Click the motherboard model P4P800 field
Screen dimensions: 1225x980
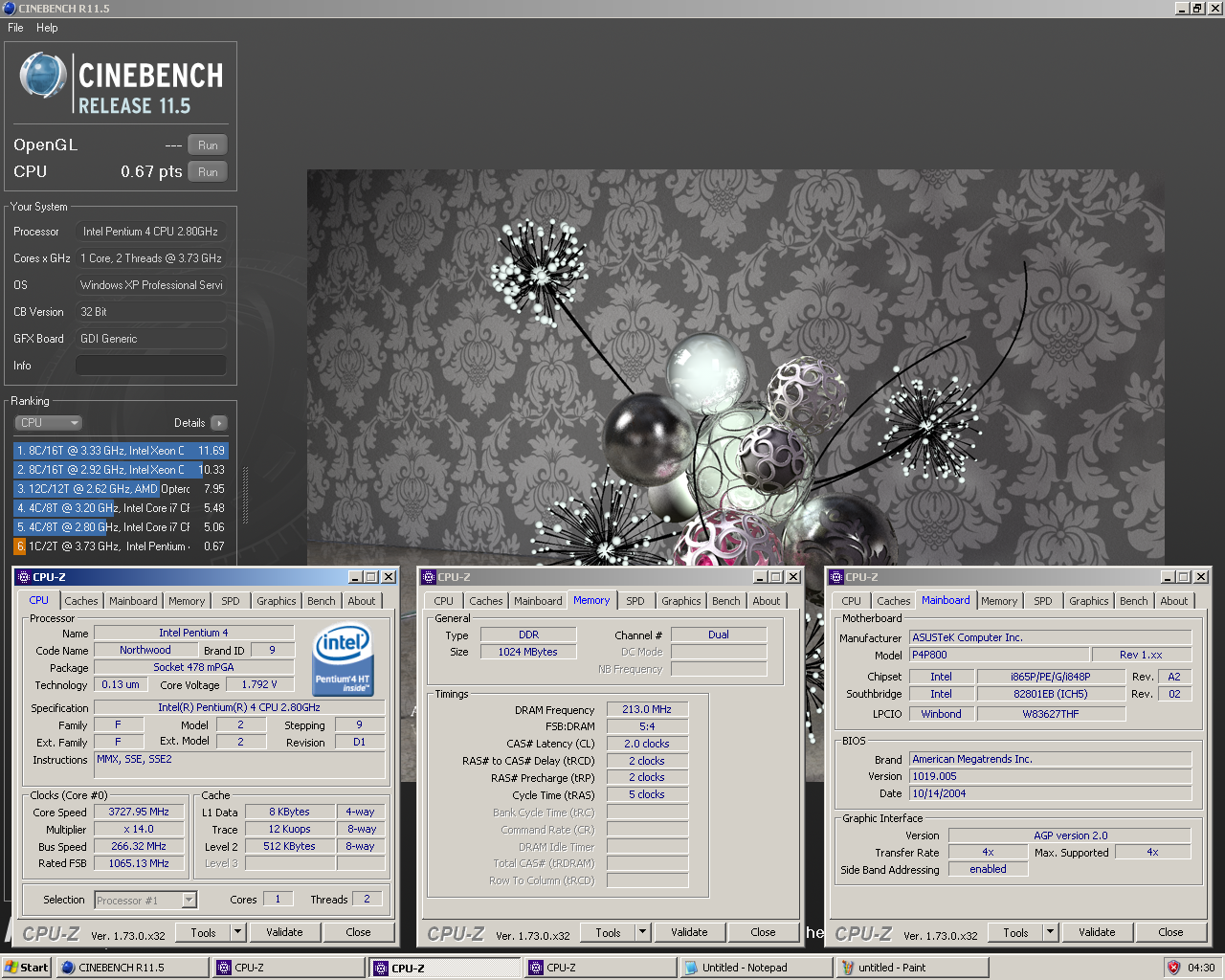[x=998, y=655]
